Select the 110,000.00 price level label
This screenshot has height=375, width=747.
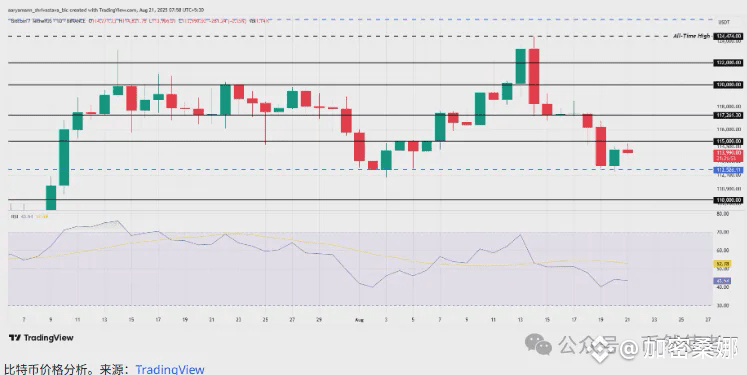728,200
